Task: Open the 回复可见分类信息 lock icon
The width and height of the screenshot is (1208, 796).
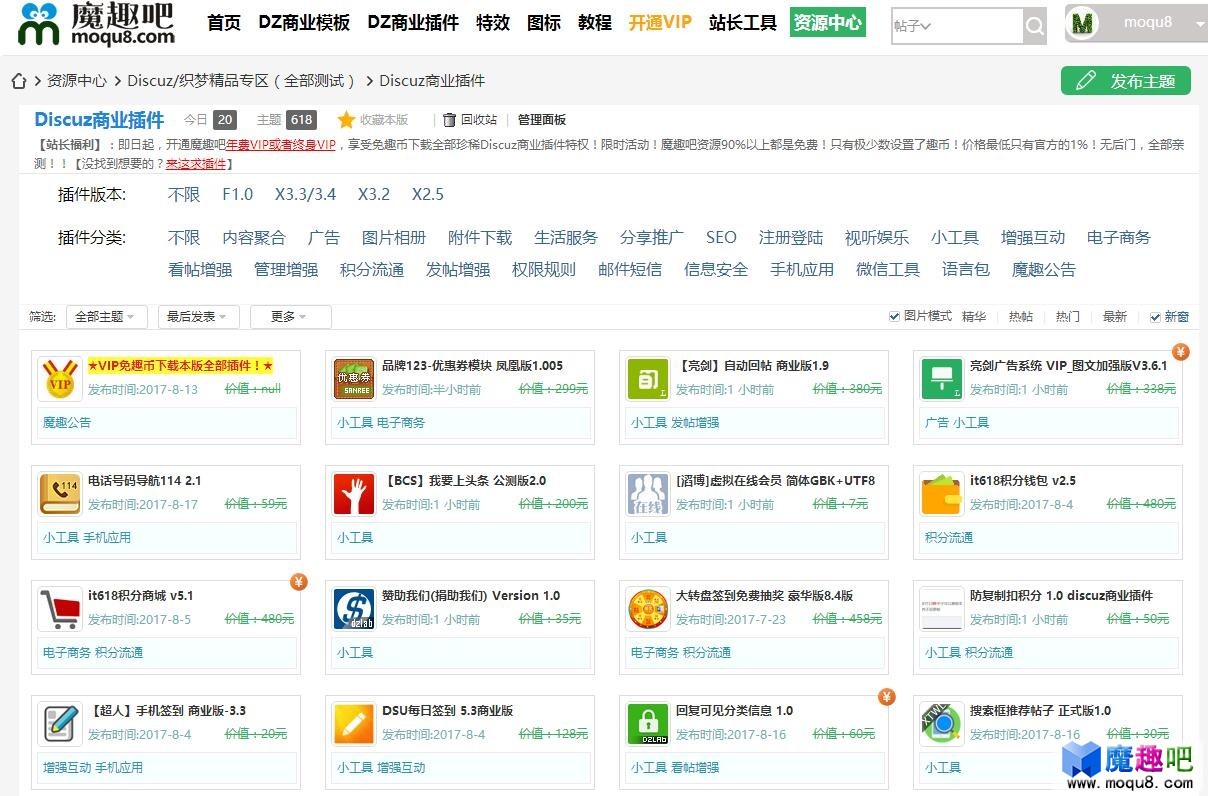Action: (x=648, y=724)
